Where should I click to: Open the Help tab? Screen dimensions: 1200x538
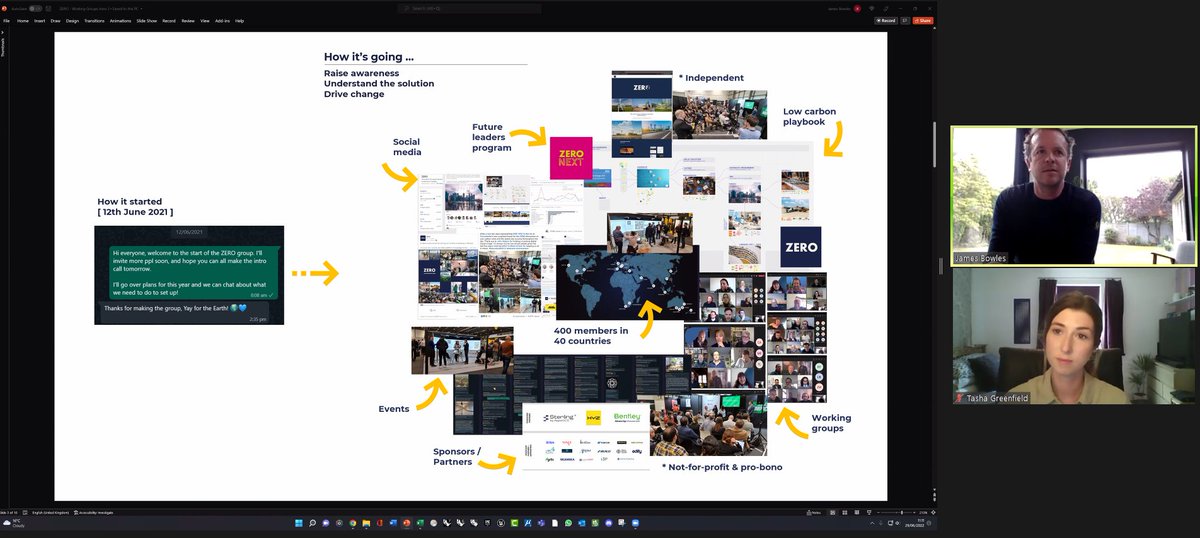click(239, 20)
